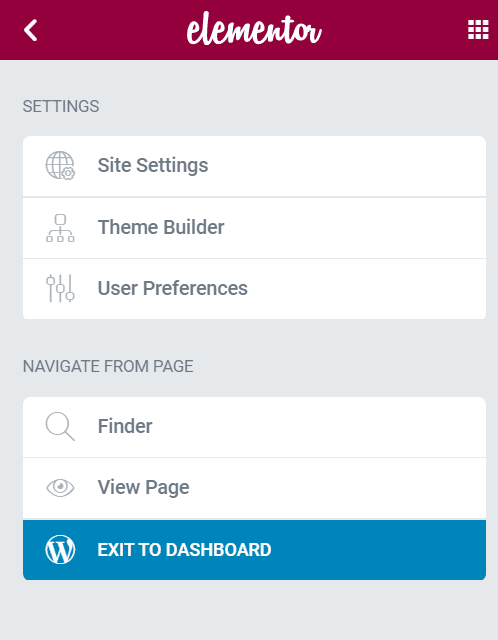The width and height of the screenshot is (498, 640).
Task: Open the Site Settings menu entry
Action: click(x=254, y=166)
